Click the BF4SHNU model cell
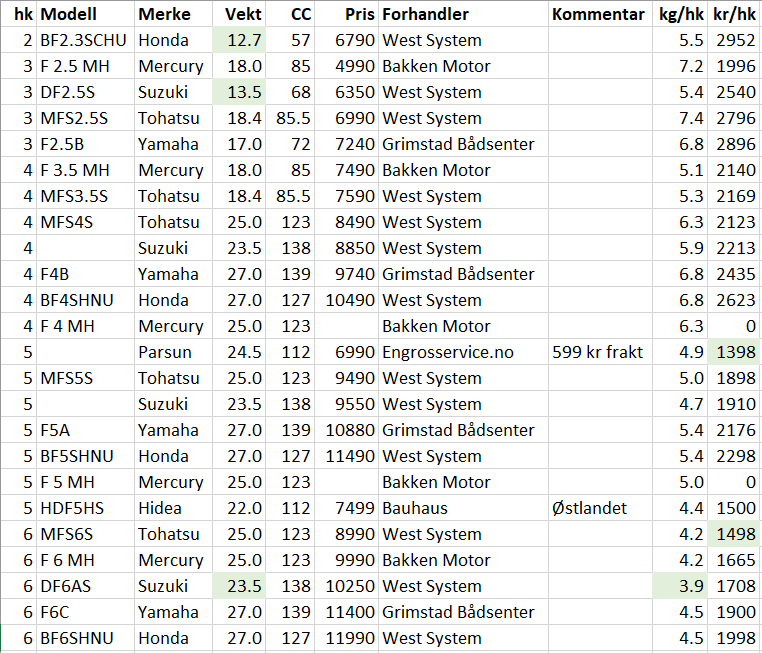Viewport: 762px width, 653px height. tap(86, 300)
